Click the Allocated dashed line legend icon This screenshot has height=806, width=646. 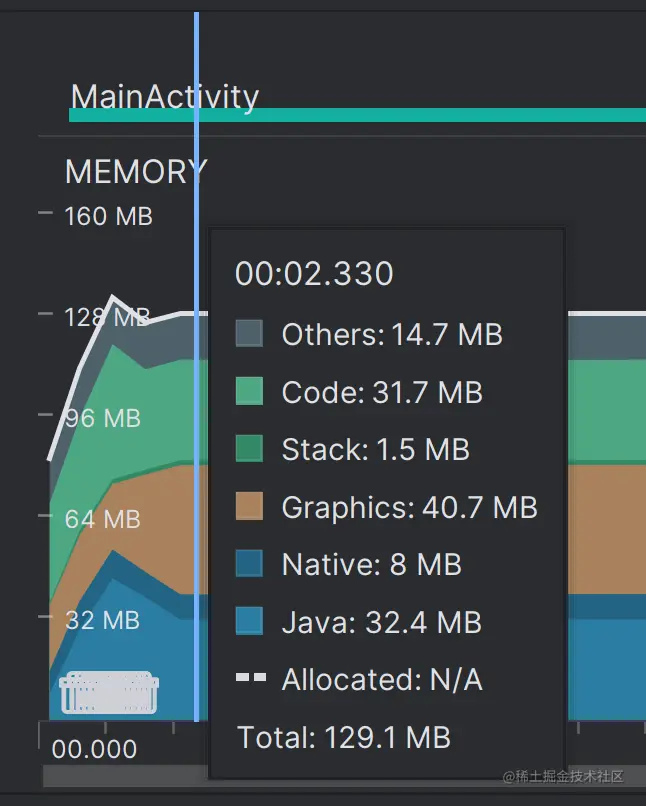(251, 679)
